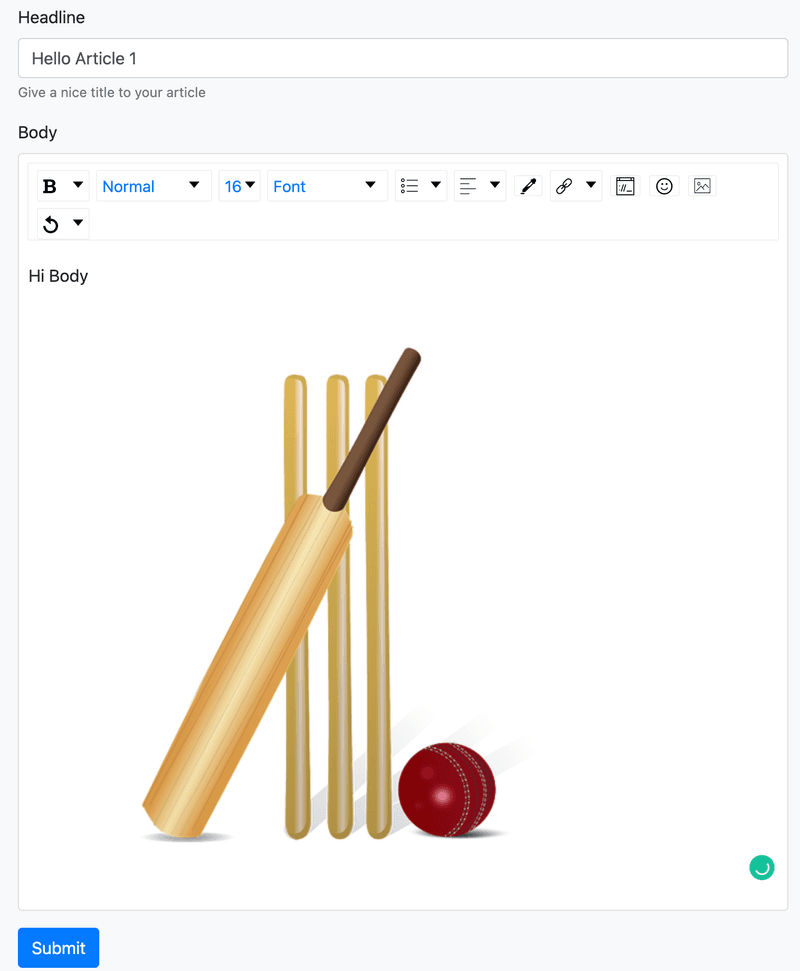Insert an emoji
Image resolution: width=800 pixels, height=971 pixels.
(664, 185)
